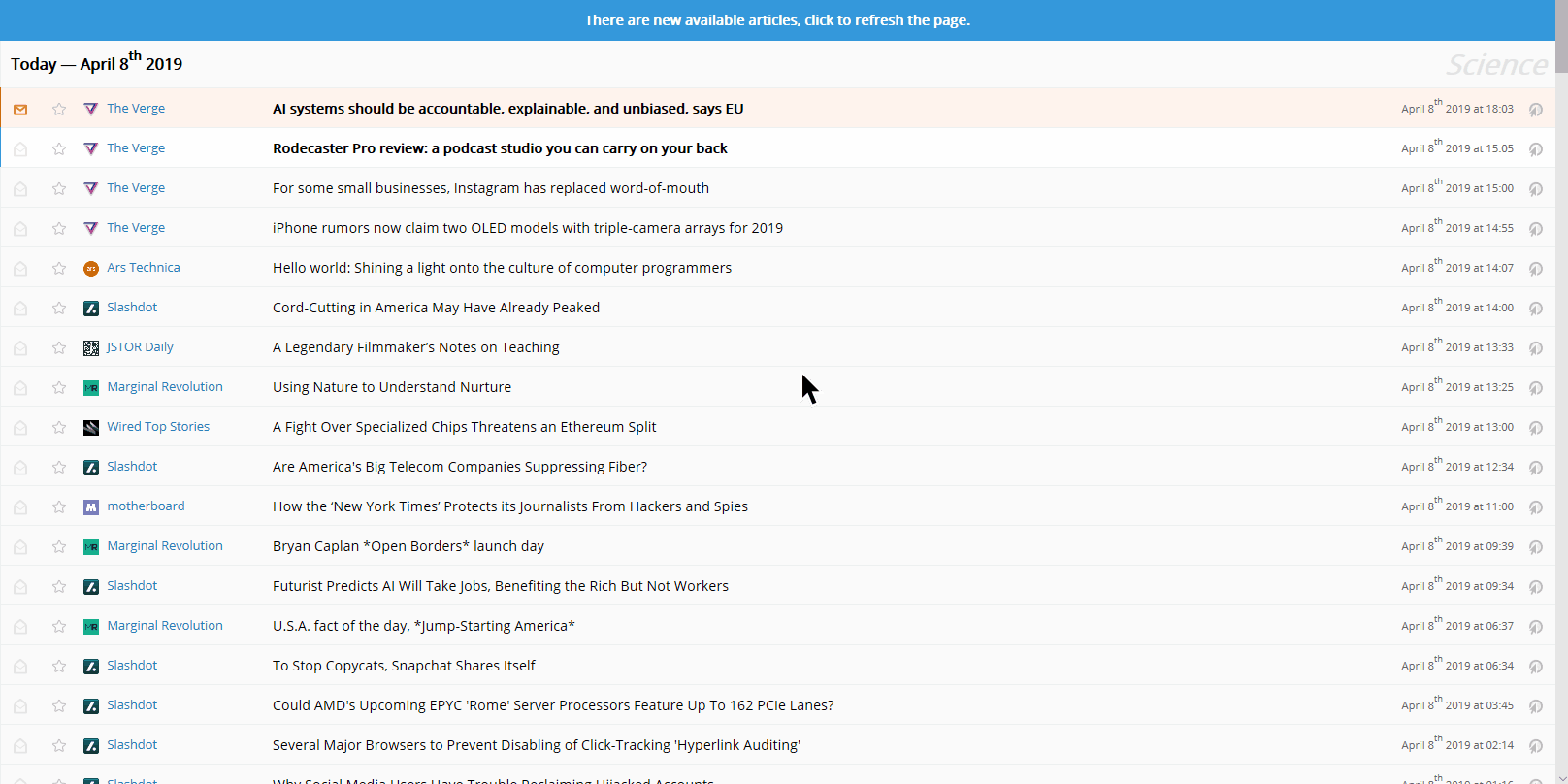Click the timestamp 'April 8th 2019 at 13:00'

1457,426
